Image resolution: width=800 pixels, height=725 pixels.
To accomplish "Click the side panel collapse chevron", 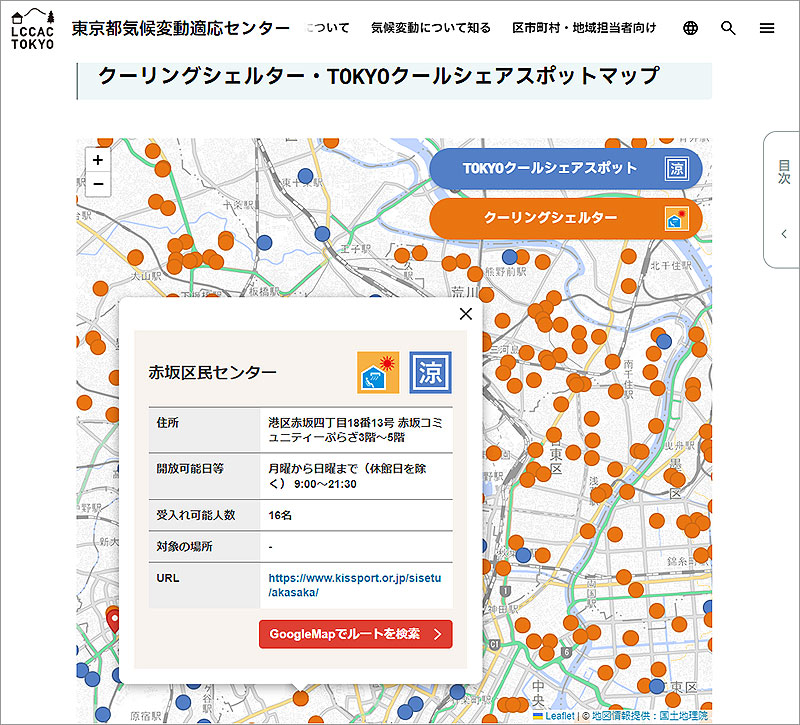I will (x=784, y=234).
